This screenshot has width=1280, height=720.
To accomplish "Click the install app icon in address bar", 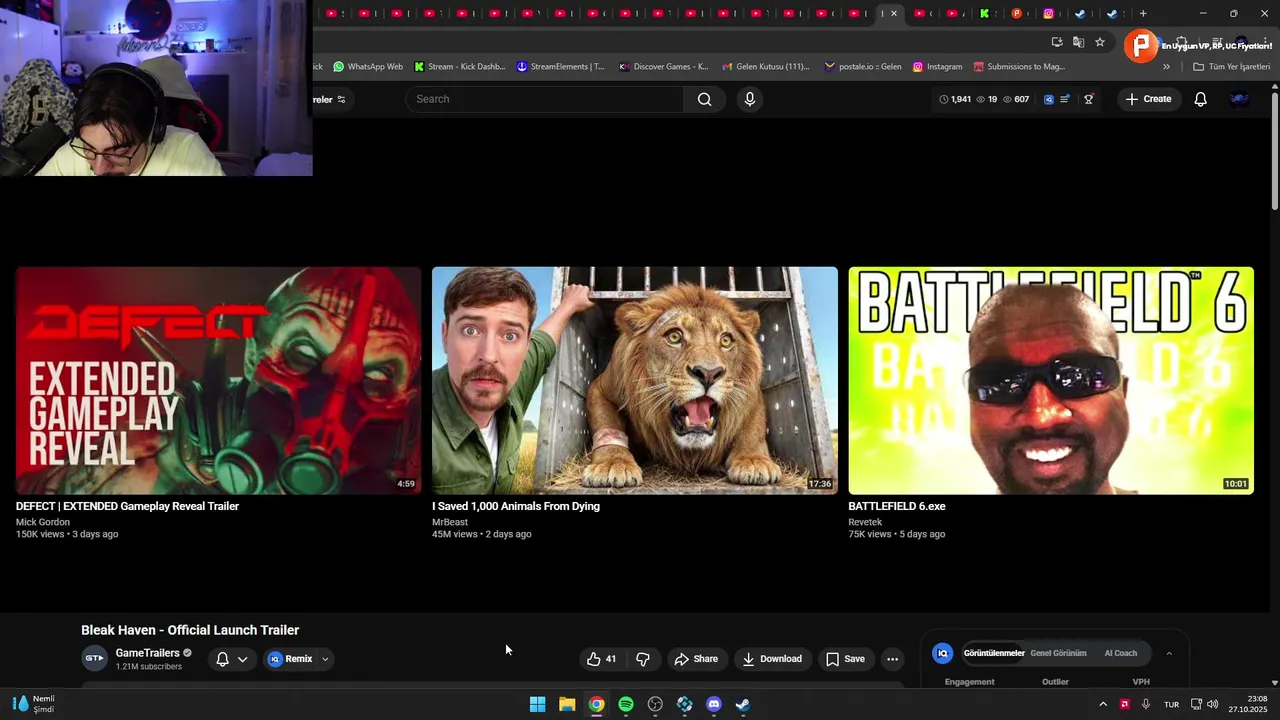I will coord(1057,42).
